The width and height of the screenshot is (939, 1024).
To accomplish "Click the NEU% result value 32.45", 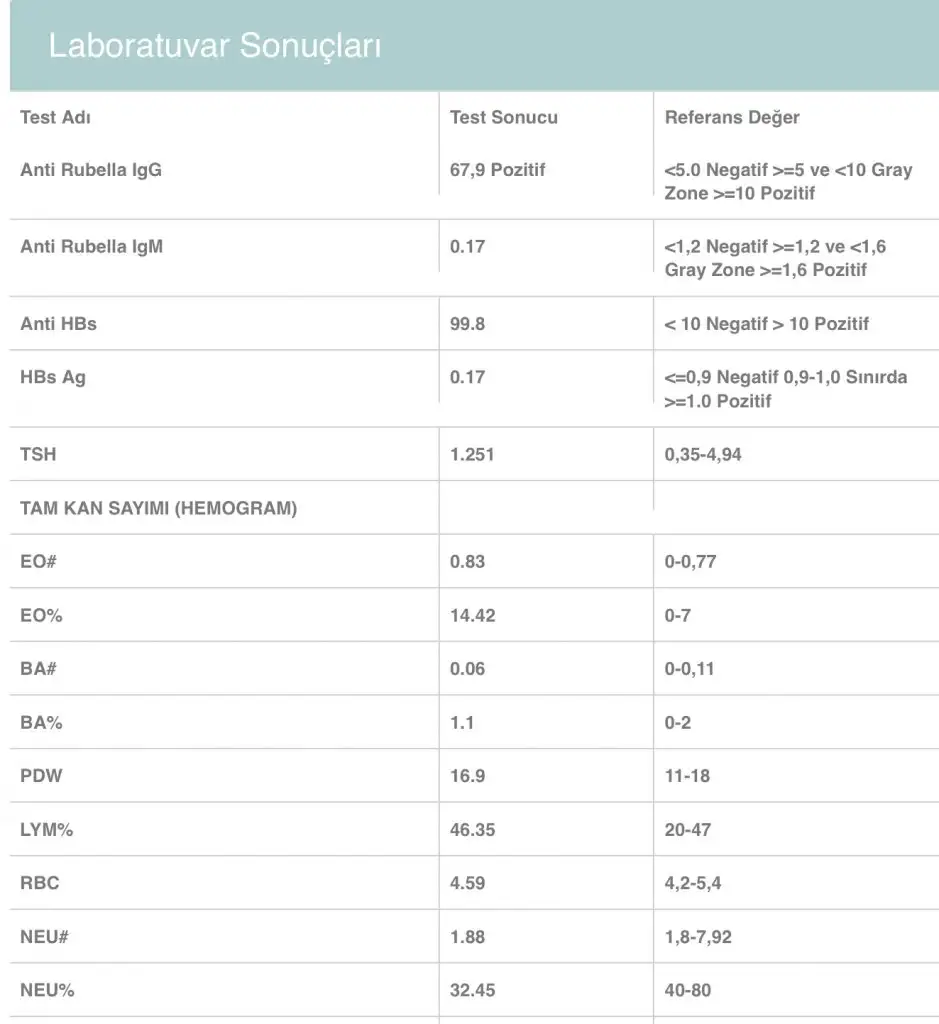I will 472,991.
